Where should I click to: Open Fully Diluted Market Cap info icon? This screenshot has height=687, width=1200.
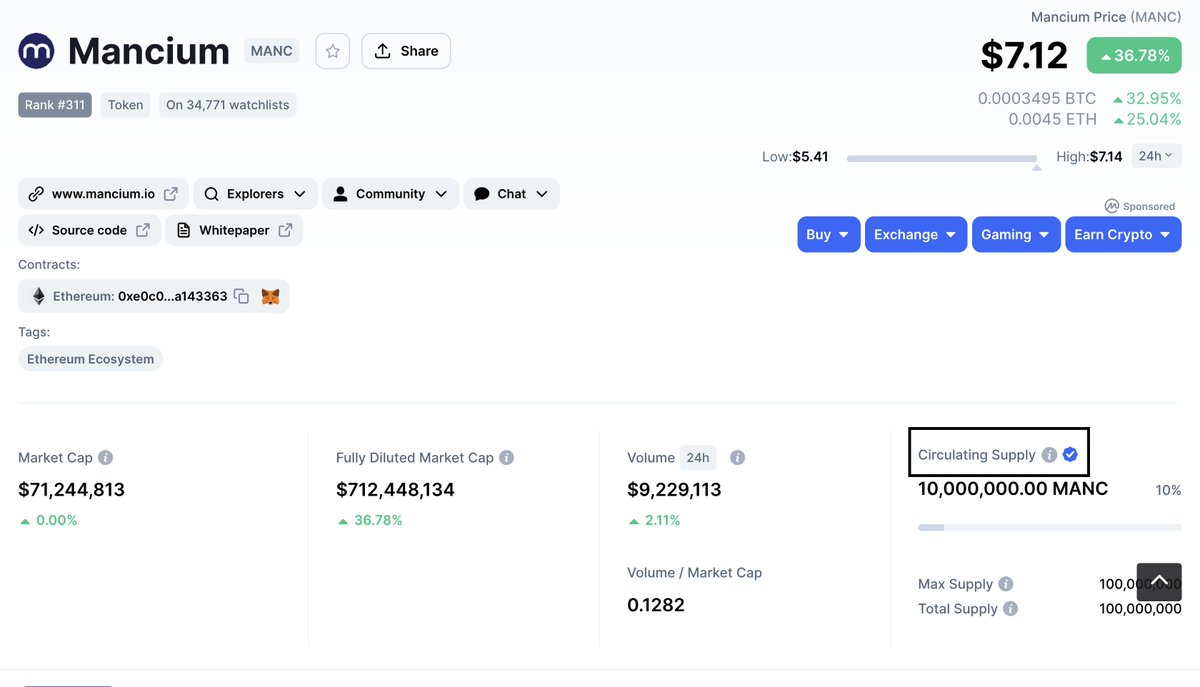(x=506, y=457)
